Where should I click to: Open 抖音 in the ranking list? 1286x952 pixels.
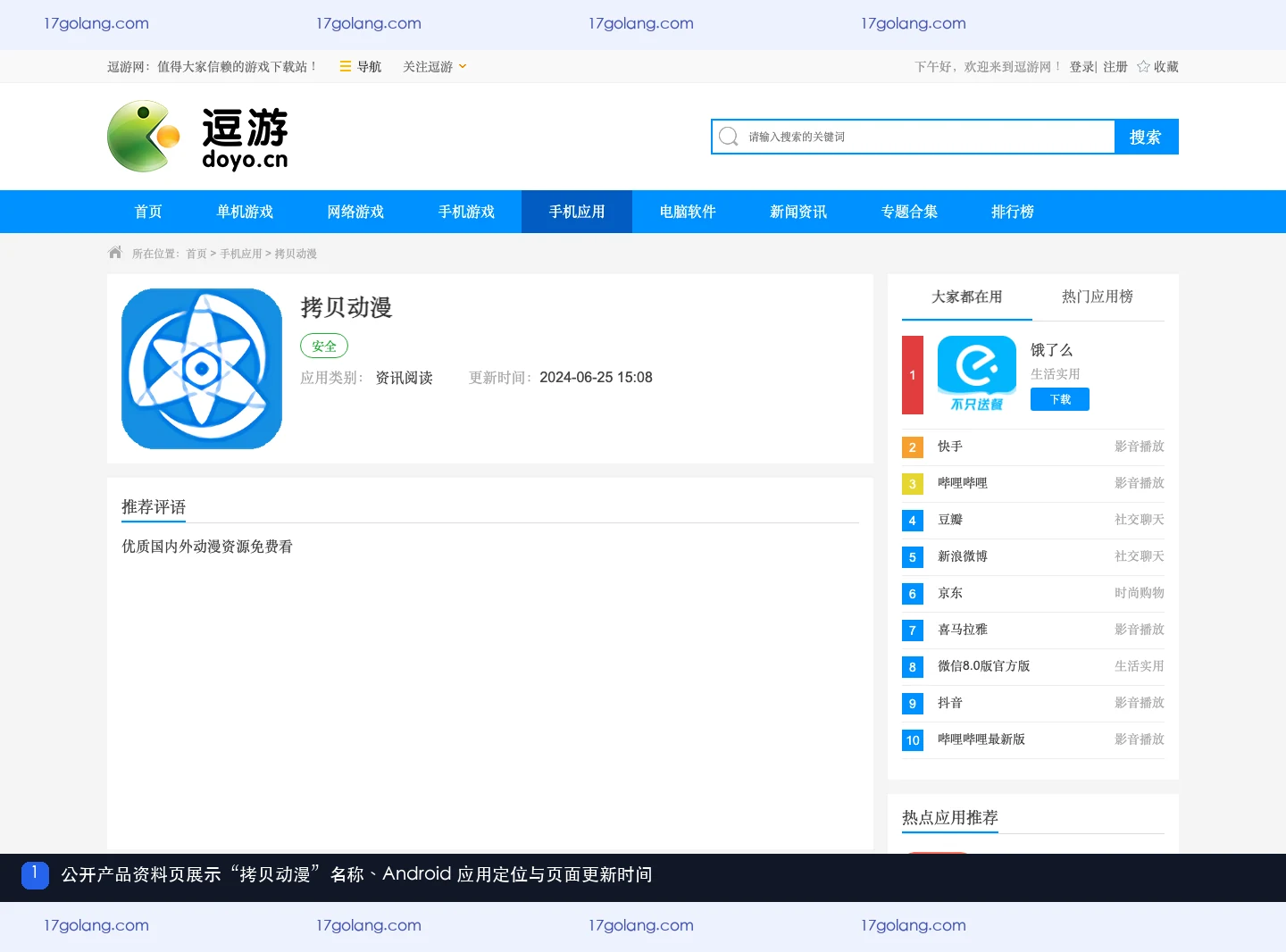click(950, 703)
